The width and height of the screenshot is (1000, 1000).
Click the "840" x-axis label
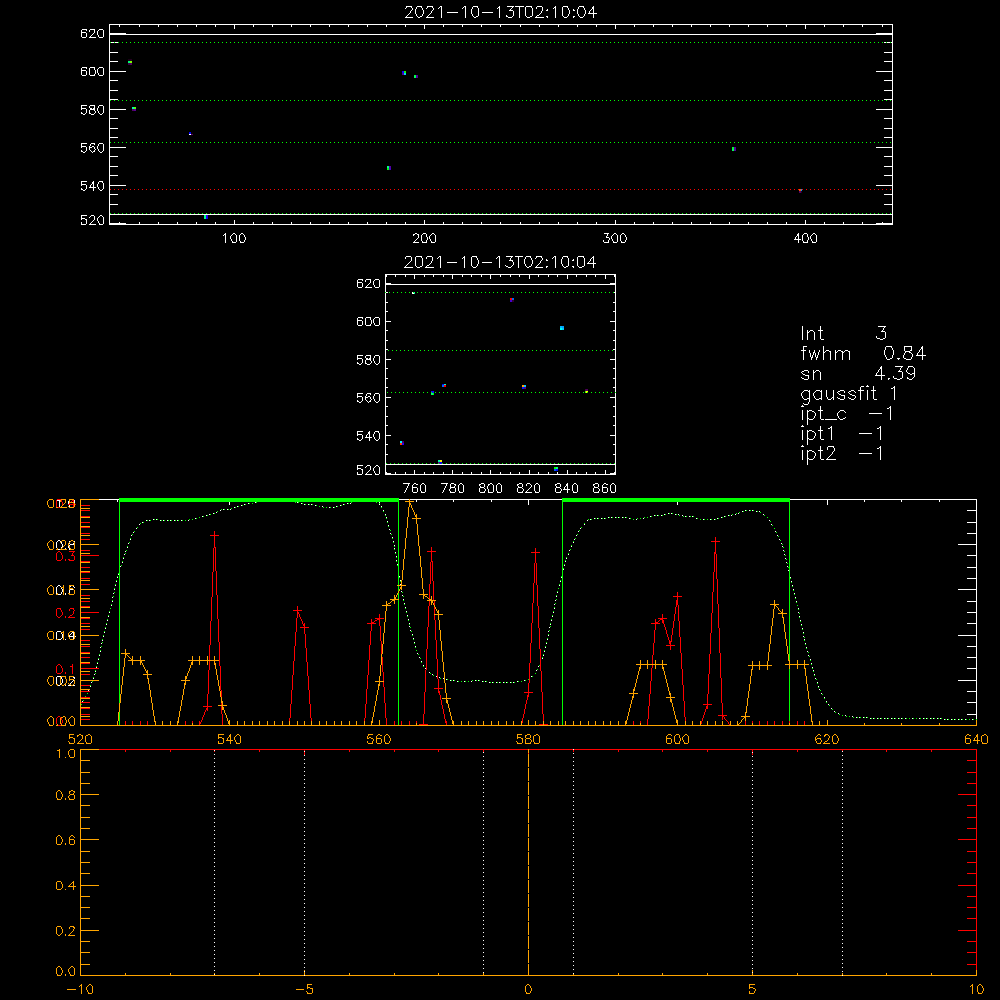pos(566,489)
